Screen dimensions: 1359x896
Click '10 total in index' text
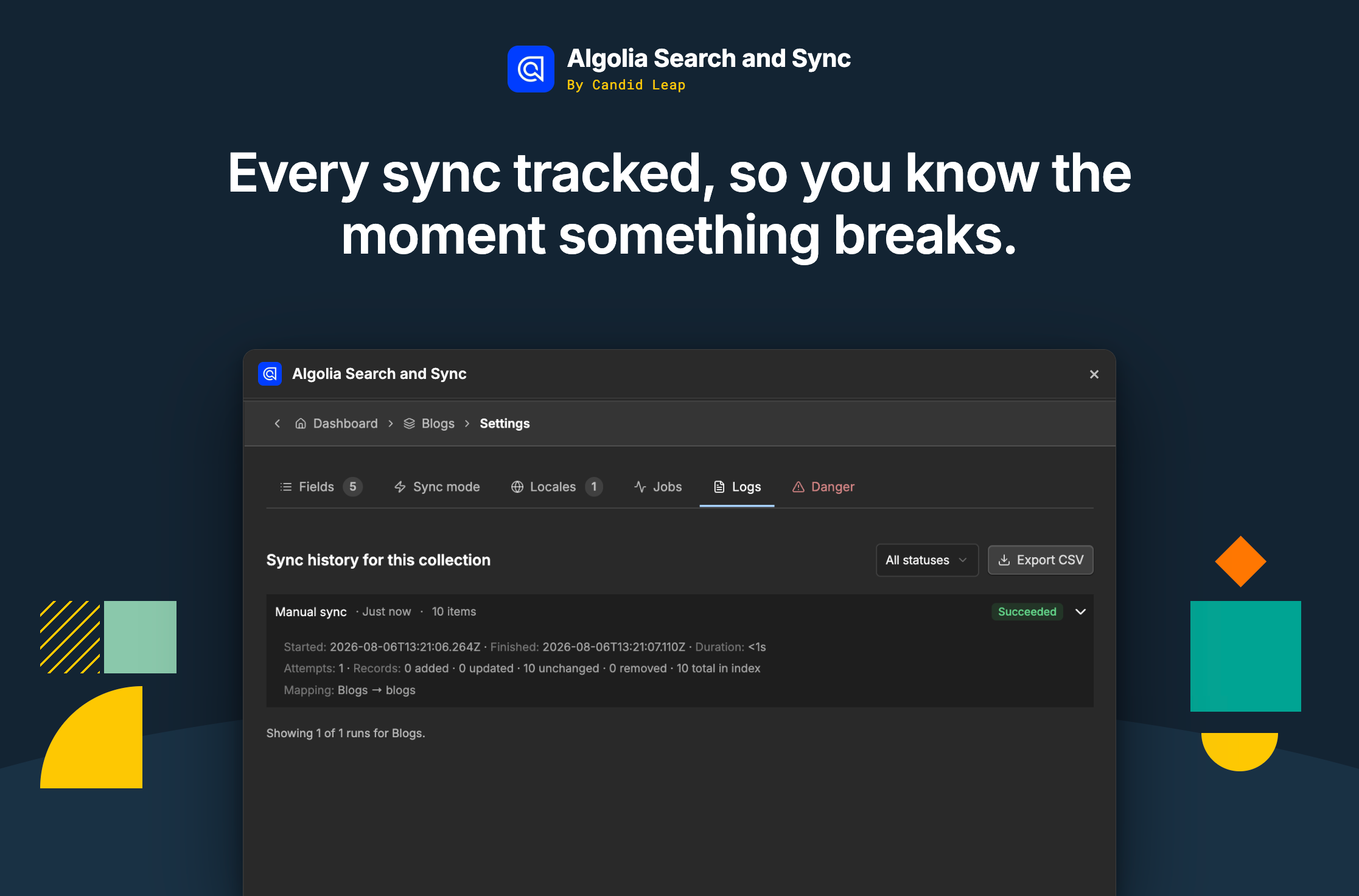(718, 669)
